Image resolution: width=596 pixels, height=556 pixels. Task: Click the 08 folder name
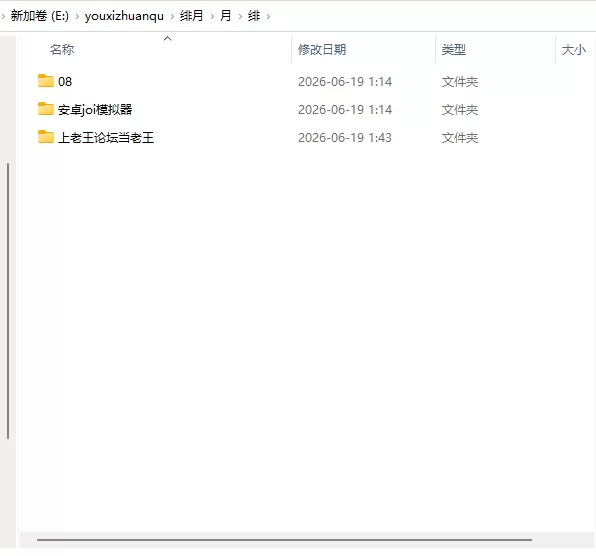point(65,81)
